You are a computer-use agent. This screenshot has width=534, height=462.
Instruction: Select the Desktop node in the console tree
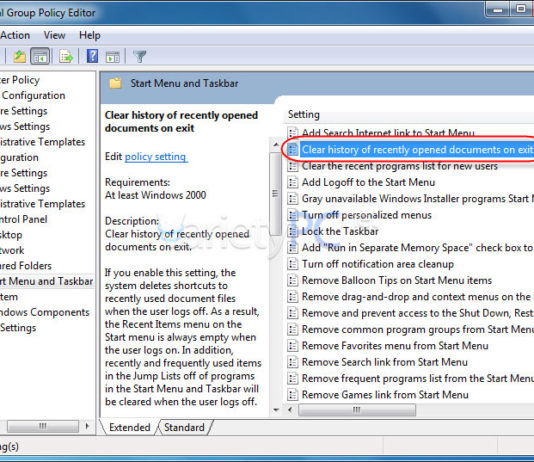pyautogui.click(x=11, y=235)
